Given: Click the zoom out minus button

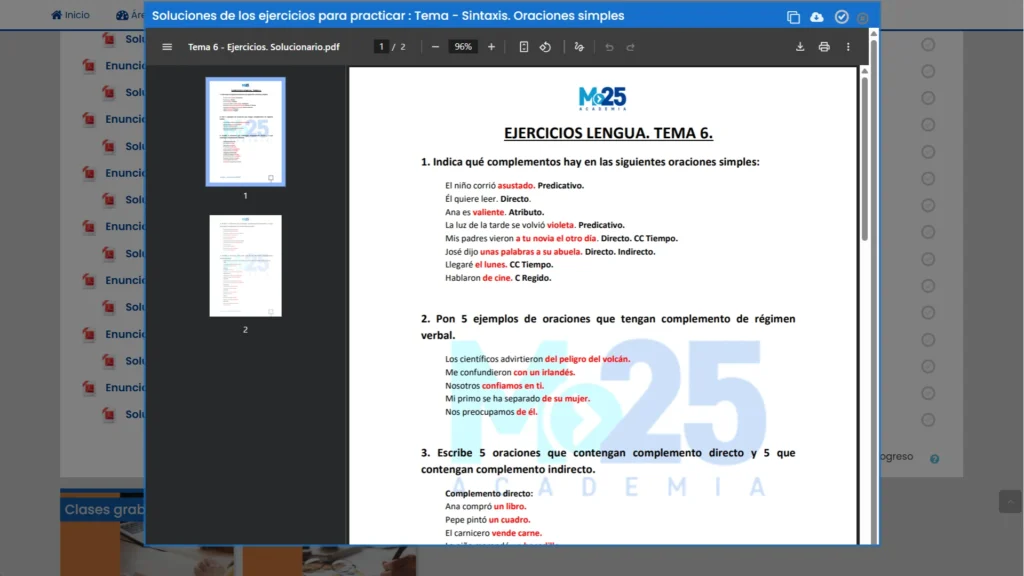Looking at the screenshot, I should tap(435, 47).
